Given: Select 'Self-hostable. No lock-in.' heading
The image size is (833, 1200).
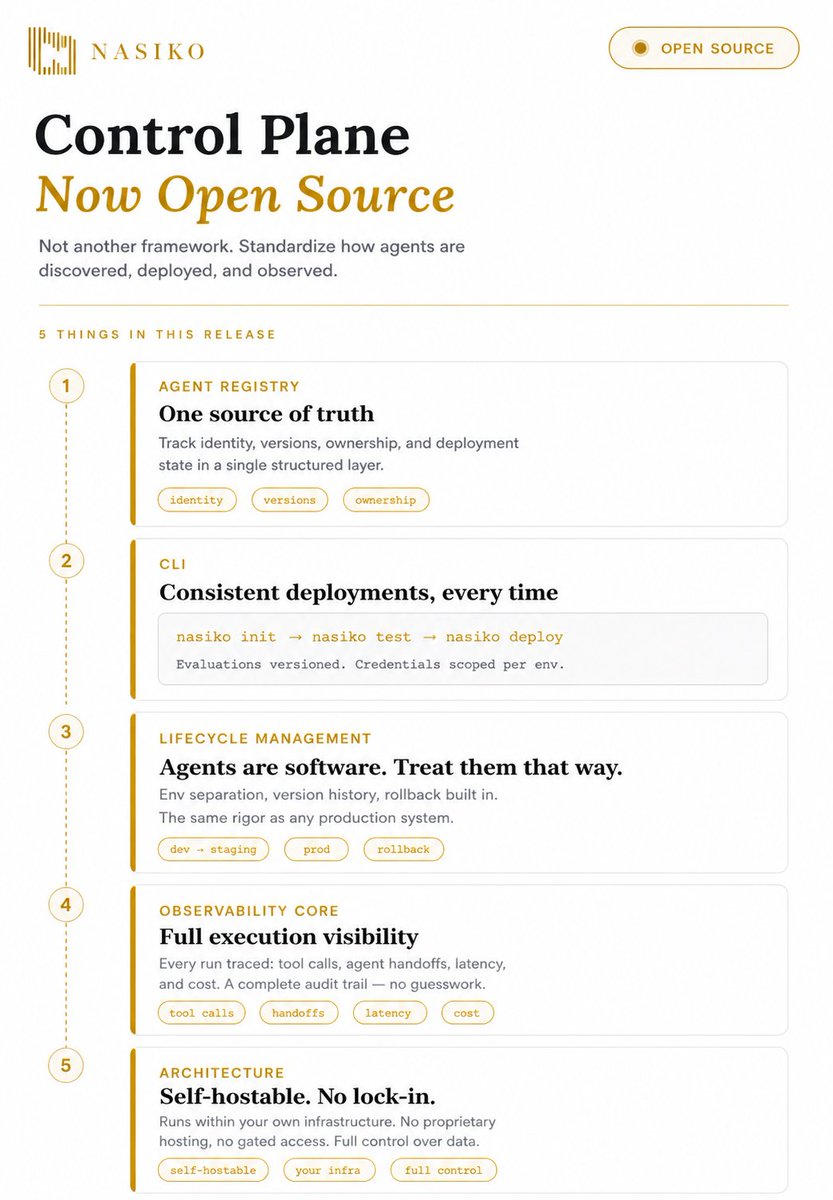Looking at the screenshot, I should [x=297, y=1096].
